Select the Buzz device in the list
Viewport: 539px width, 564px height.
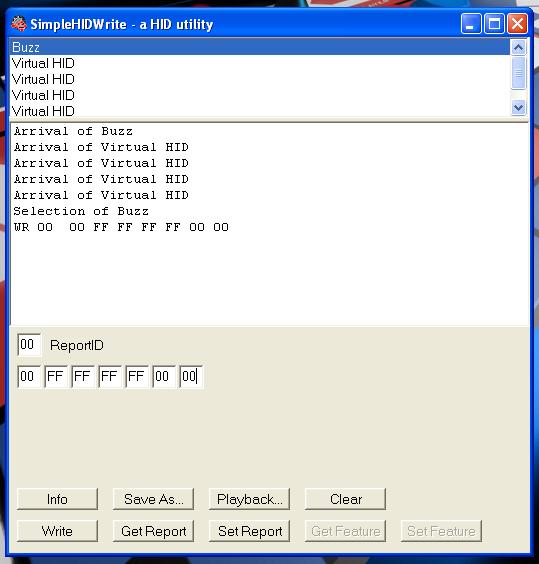[x=260, y=47]
